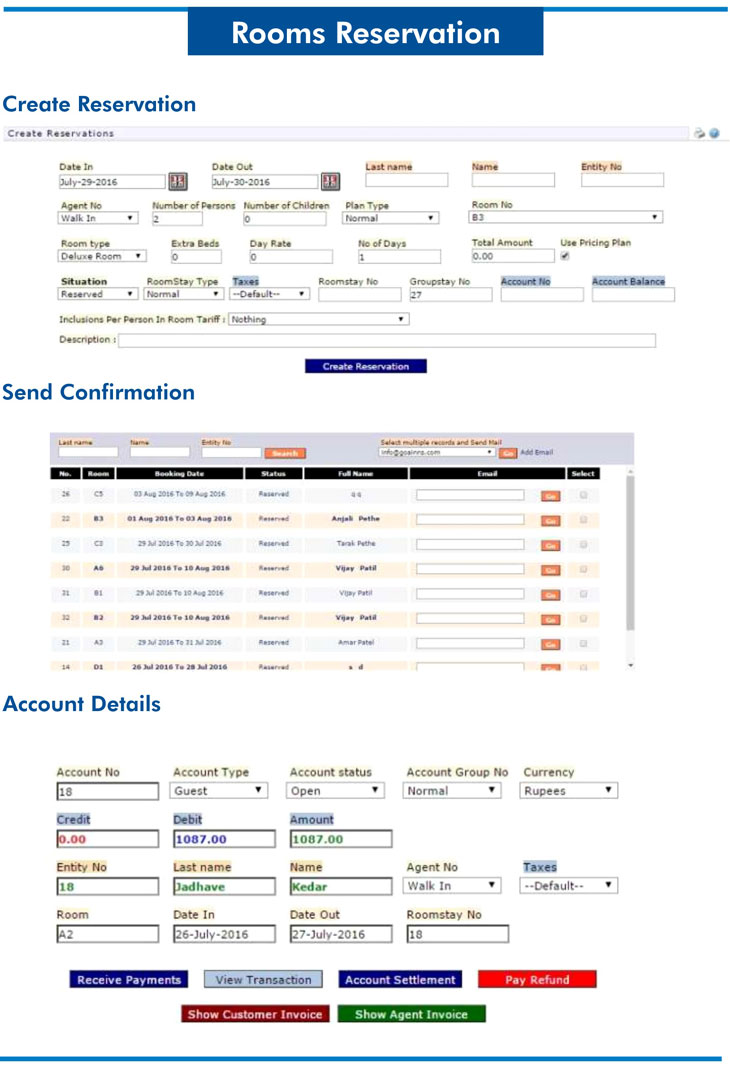This screenshot has height=1069, width=730.
Task: Click the Last name field showing Jadhave
Action: click(x=224, y=886)
